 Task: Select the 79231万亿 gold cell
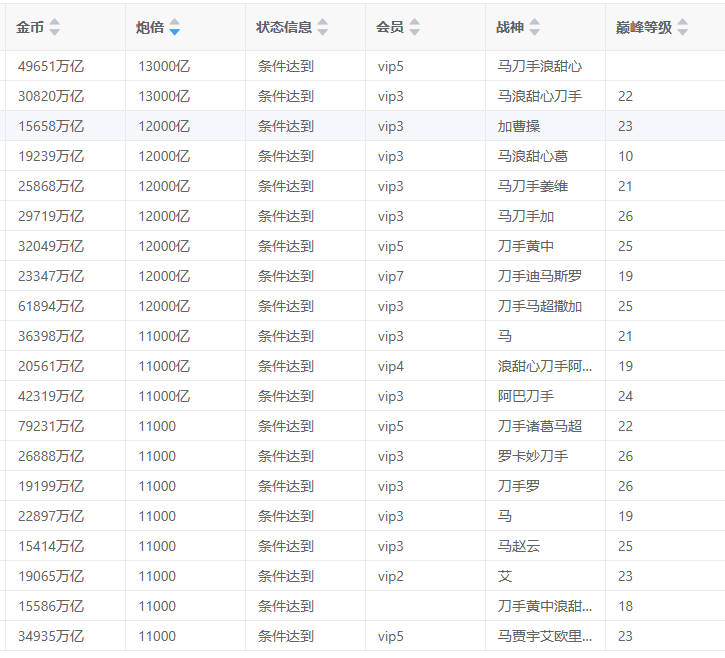[x=51, y=426]
